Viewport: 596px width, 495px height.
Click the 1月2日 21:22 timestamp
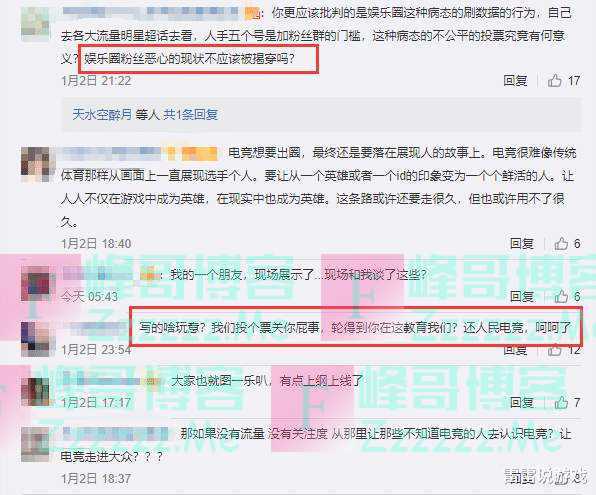(x=96, y=81)
